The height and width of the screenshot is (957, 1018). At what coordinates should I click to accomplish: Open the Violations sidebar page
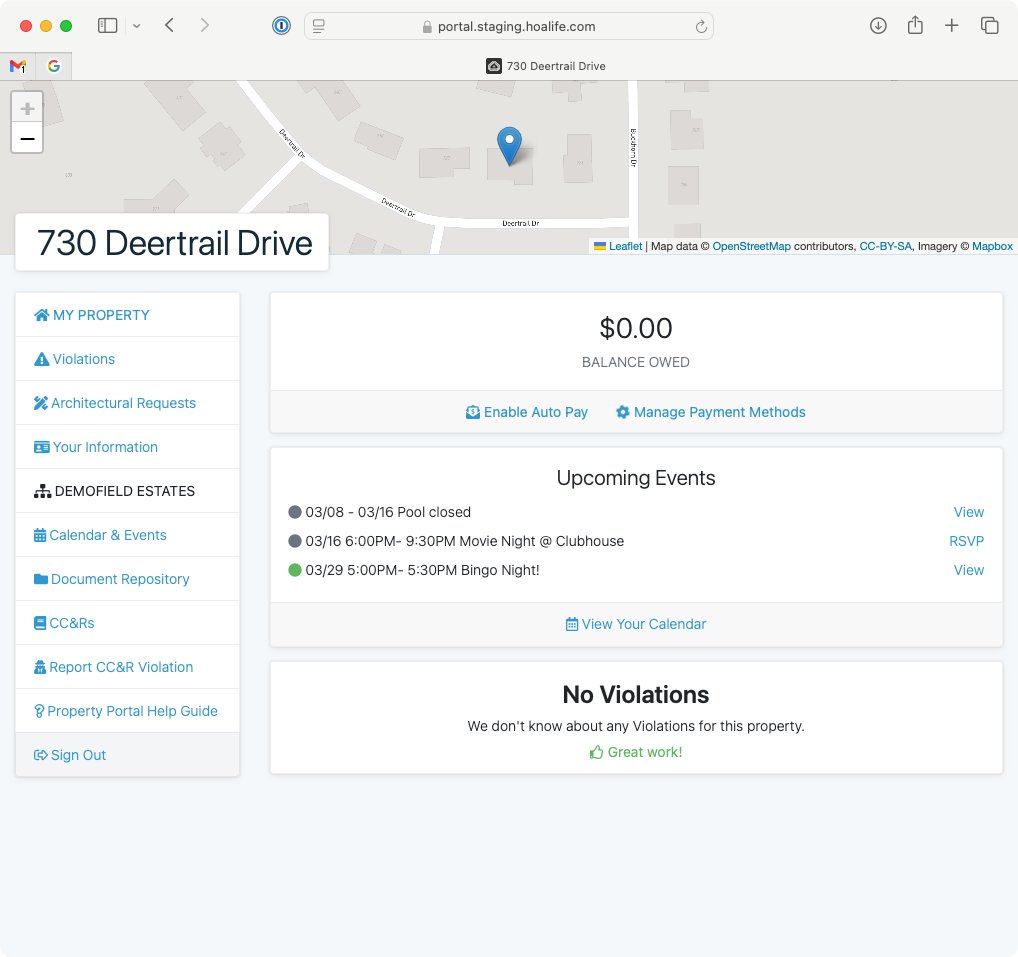point(83,359)
